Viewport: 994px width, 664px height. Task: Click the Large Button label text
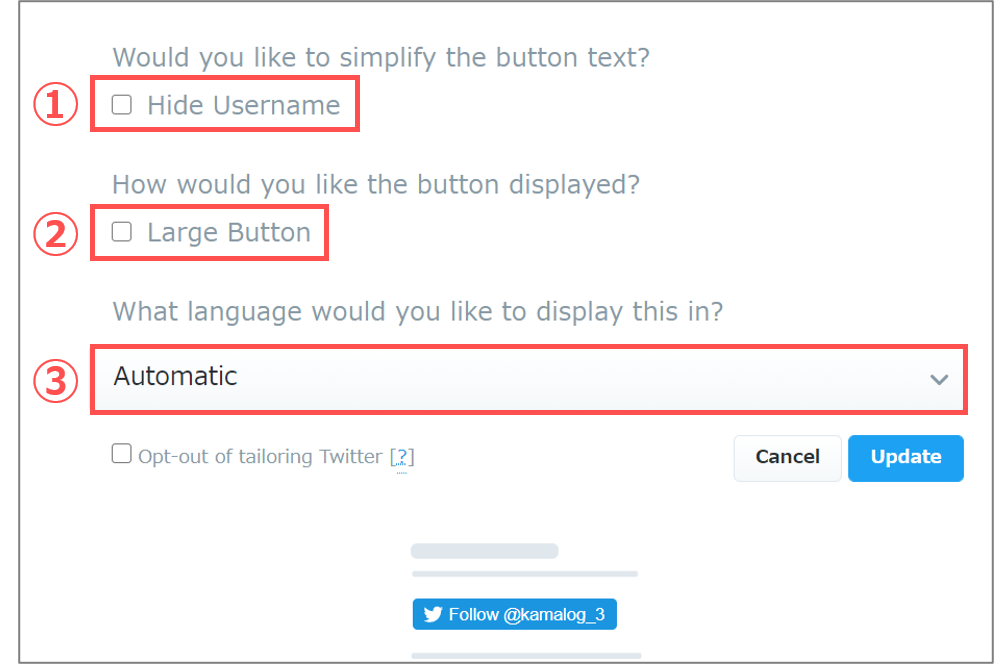coord(229,233)
